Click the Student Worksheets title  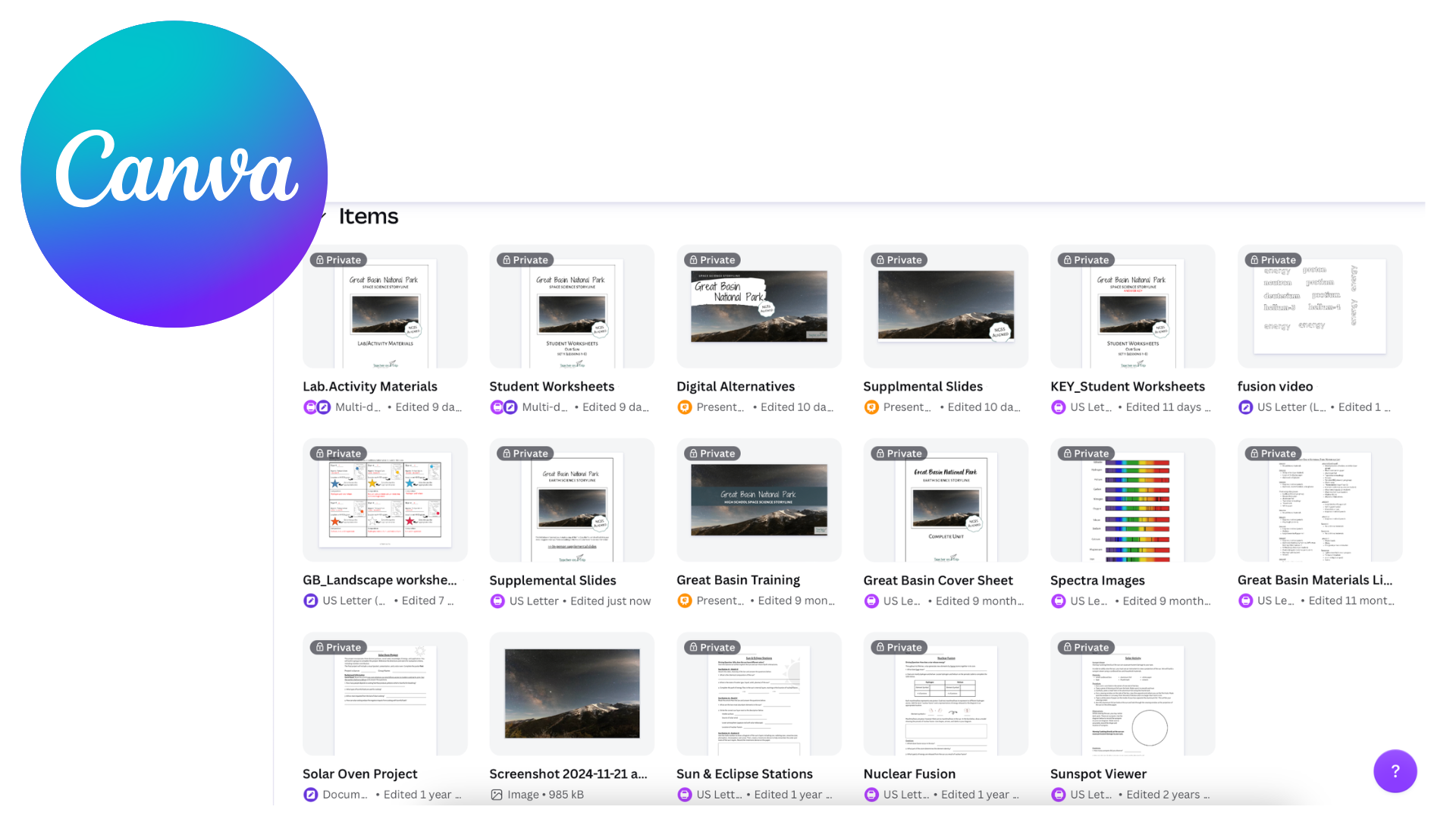click(552, 387)
